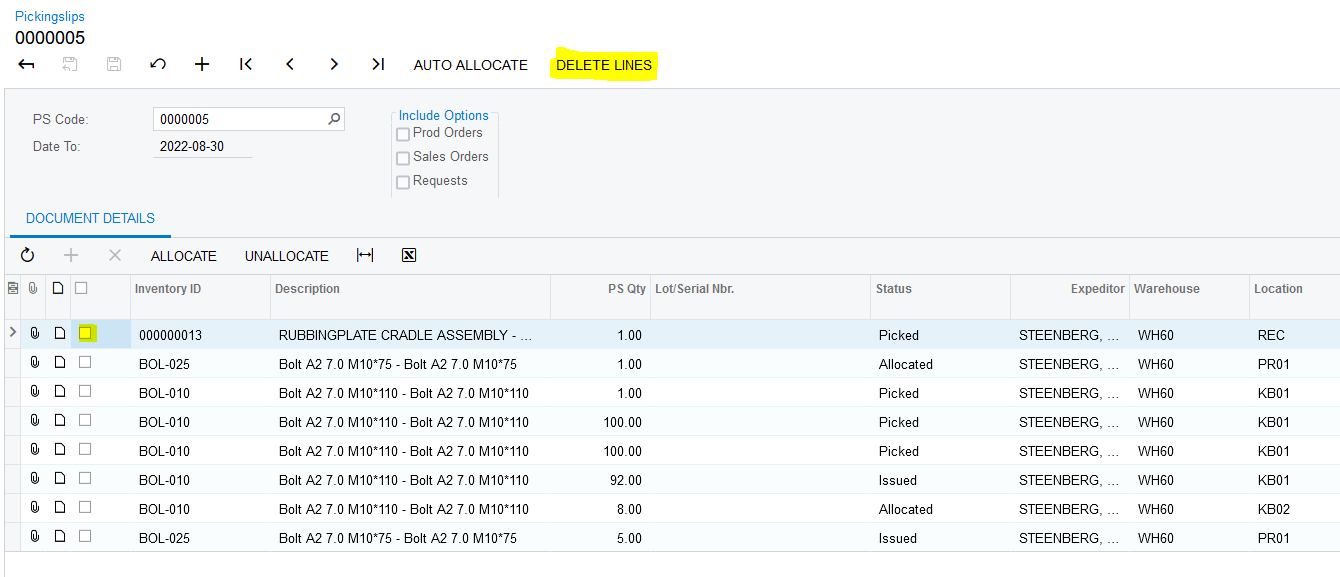Go to next record arrow
The image size is (1340, 577).
tap(334, 64)
